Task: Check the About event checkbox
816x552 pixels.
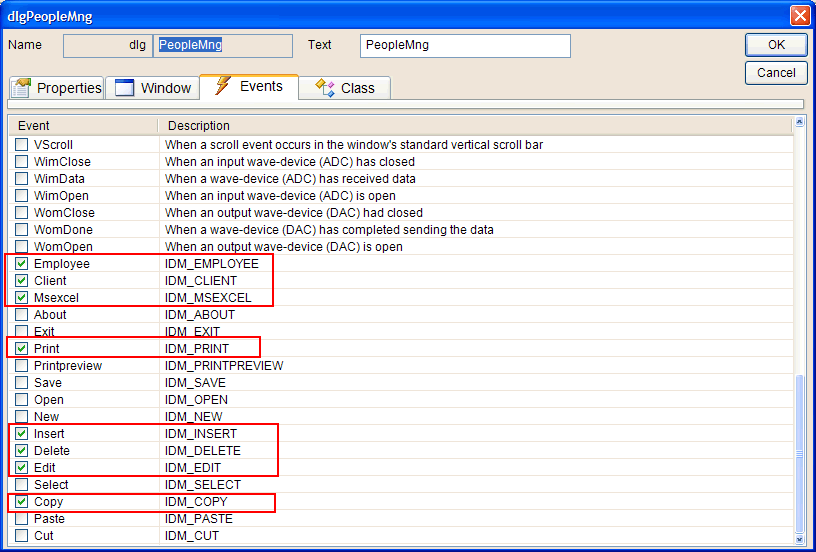Action: pyautogui.click(x=21, y=315)
